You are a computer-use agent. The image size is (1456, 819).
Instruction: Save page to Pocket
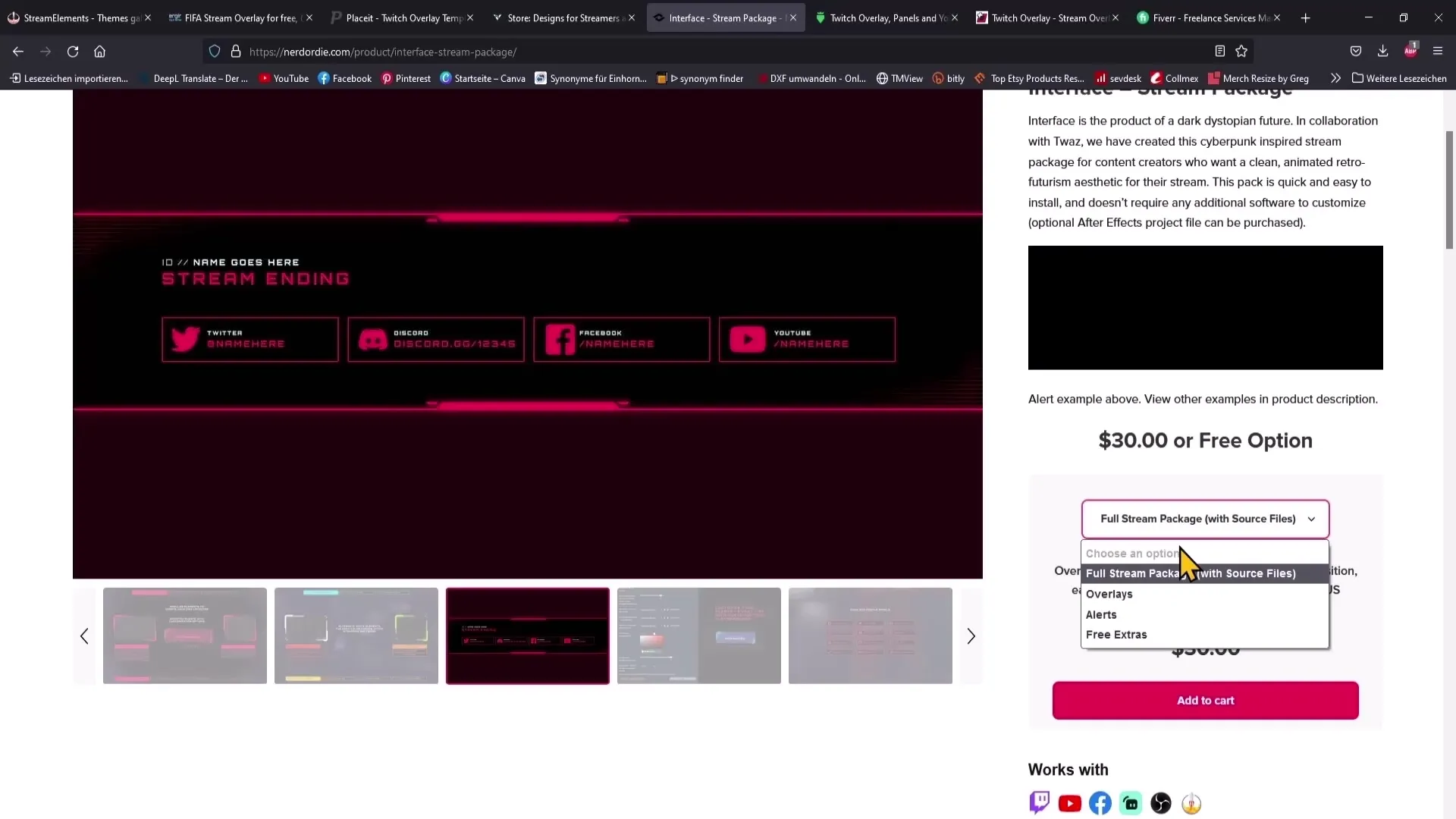click(1356, 52)
